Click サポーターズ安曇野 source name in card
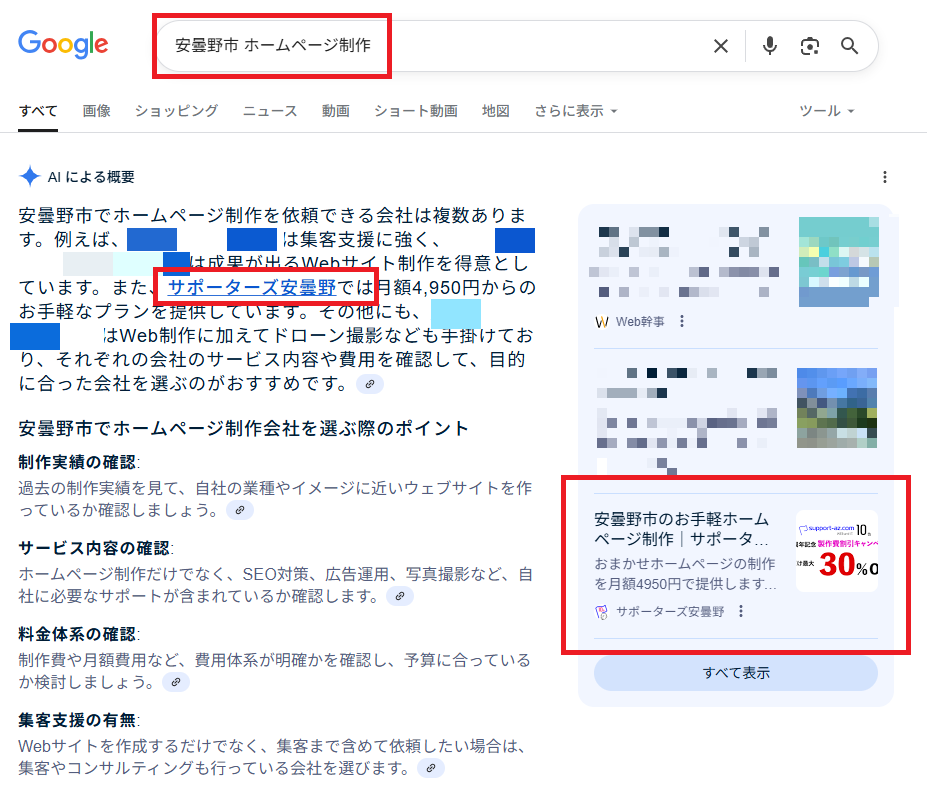Viewport: 927px width, 792px height. pos(670,612)
